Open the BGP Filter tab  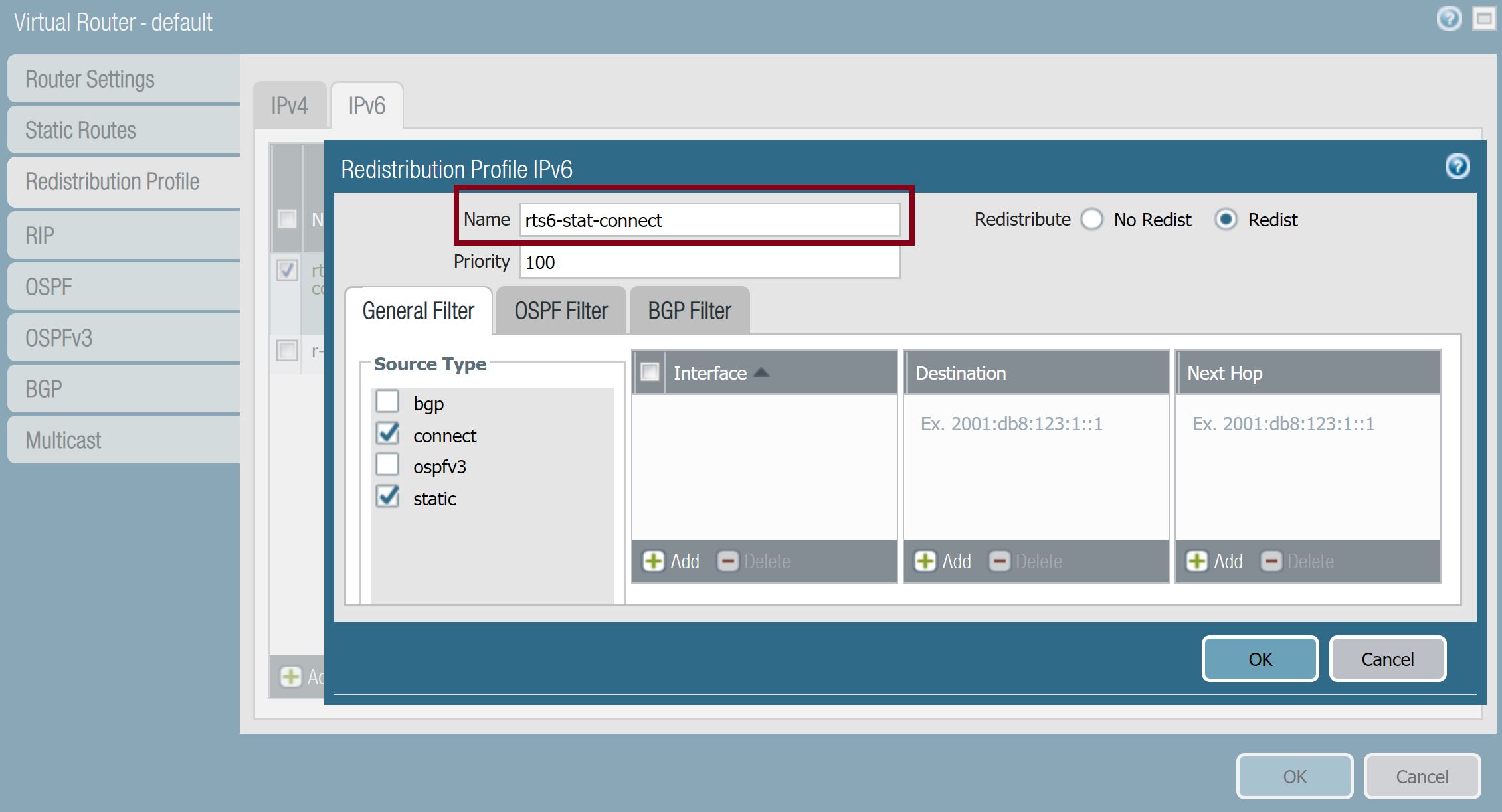coord(689,309)
